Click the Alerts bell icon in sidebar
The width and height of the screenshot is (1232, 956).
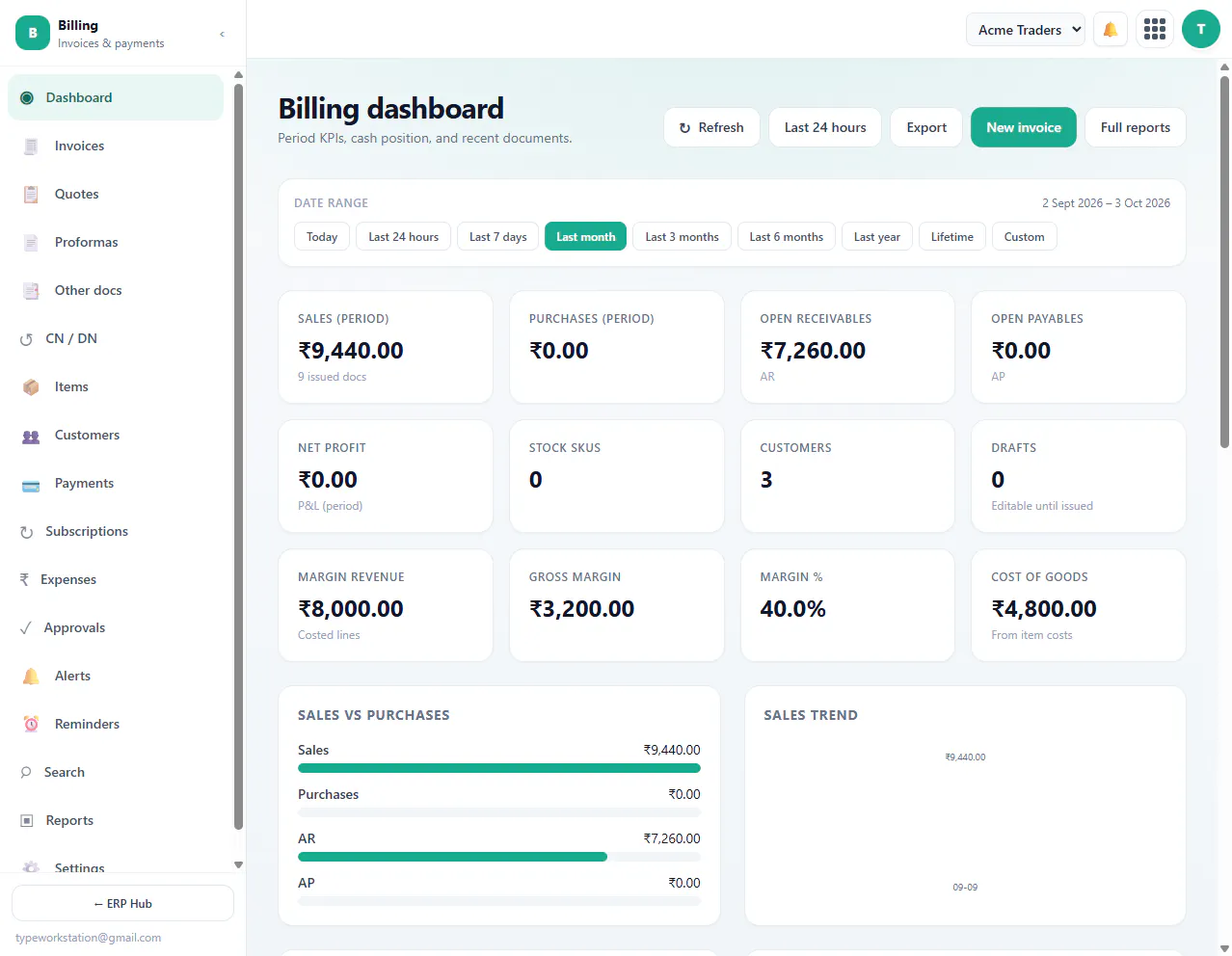point(31,677)
